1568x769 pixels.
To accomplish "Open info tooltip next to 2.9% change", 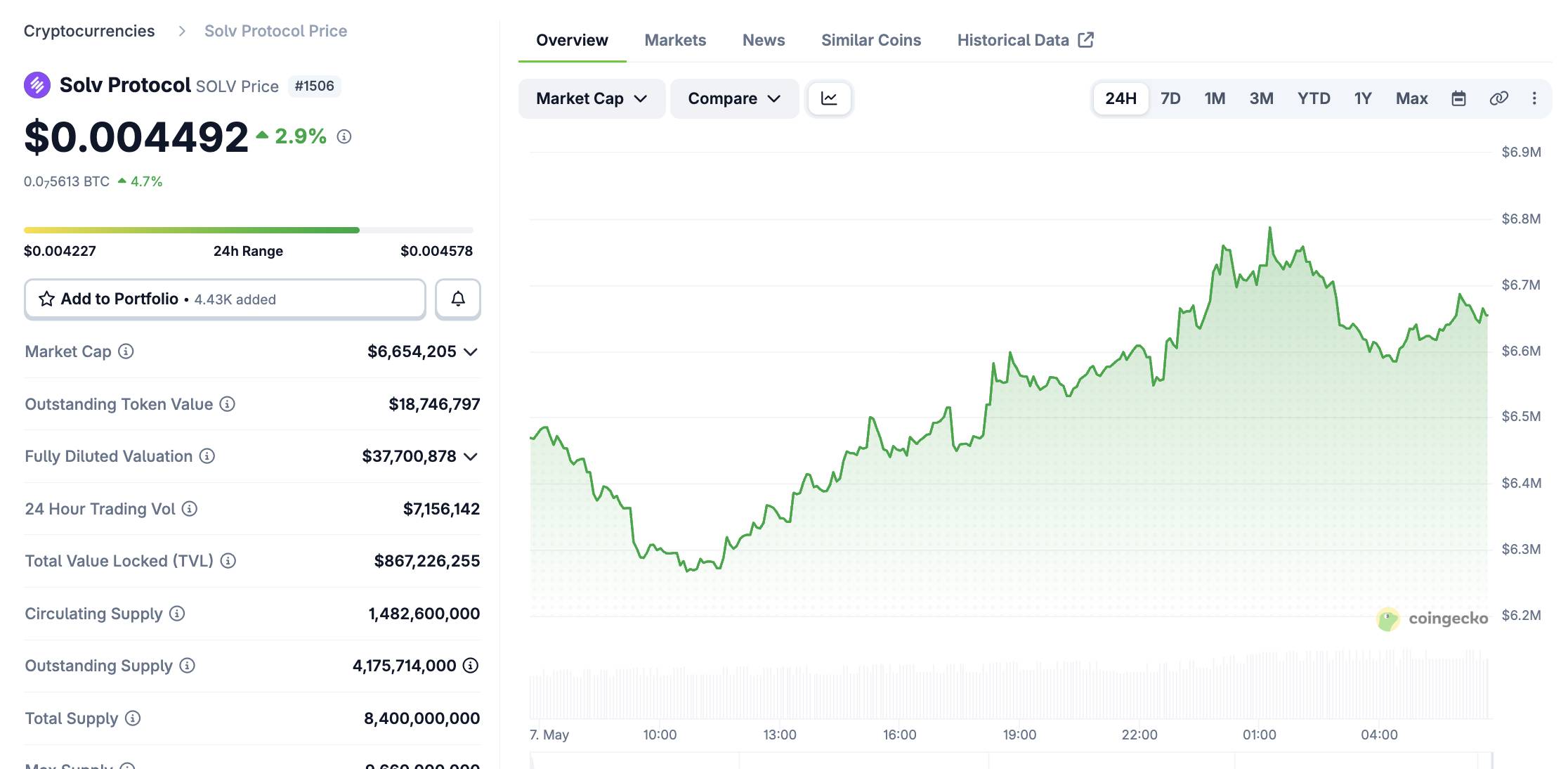I will [x=344, y=136].
